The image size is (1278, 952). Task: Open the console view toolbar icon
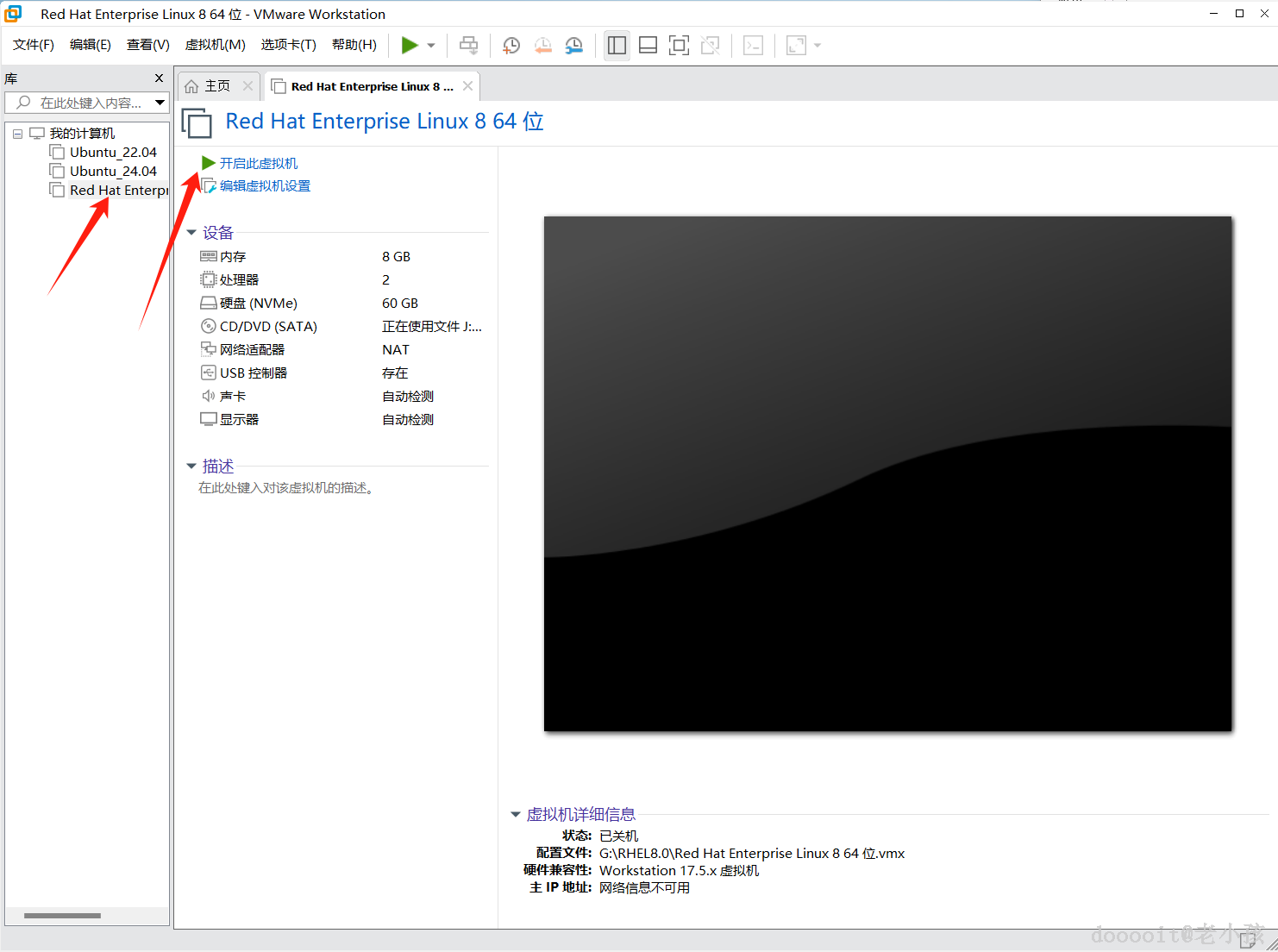pyautogui.click(x=753, y=45)
